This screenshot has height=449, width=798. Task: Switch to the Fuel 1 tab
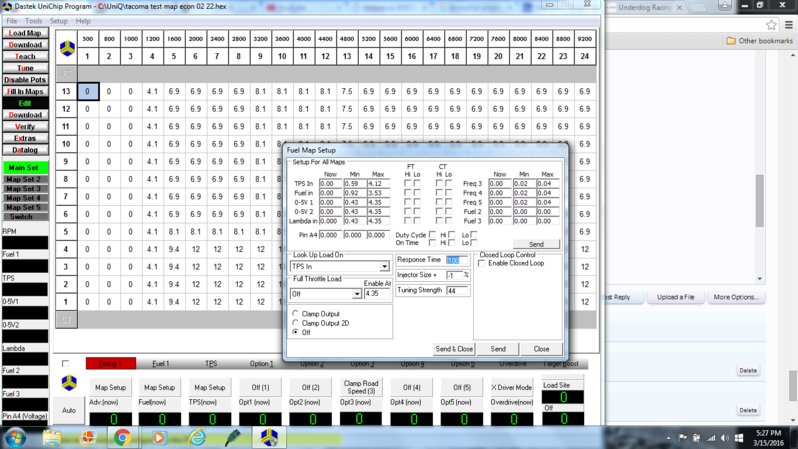coord(160,363)
